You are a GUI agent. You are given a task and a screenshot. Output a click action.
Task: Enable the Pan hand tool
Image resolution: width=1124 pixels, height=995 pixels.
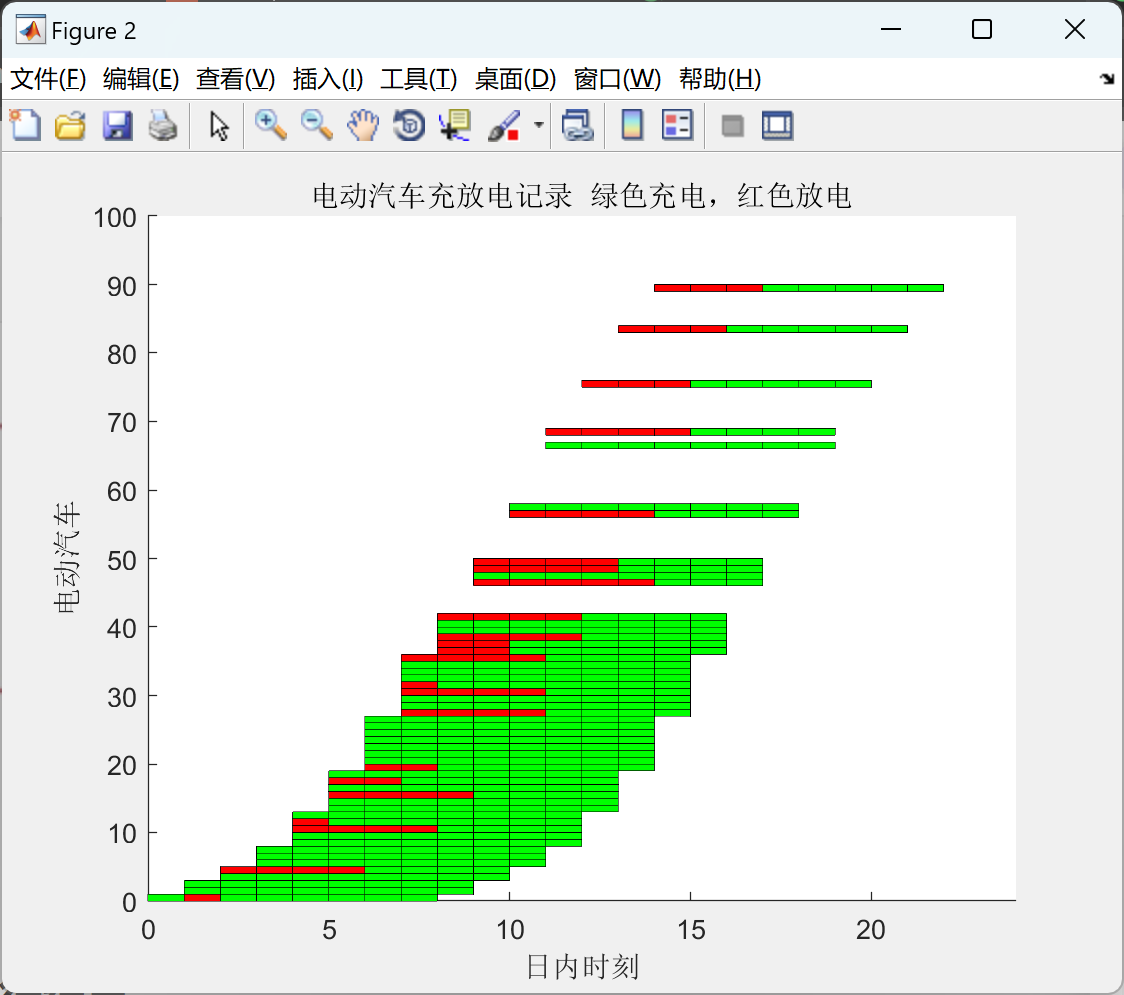[x=363, y=125]
